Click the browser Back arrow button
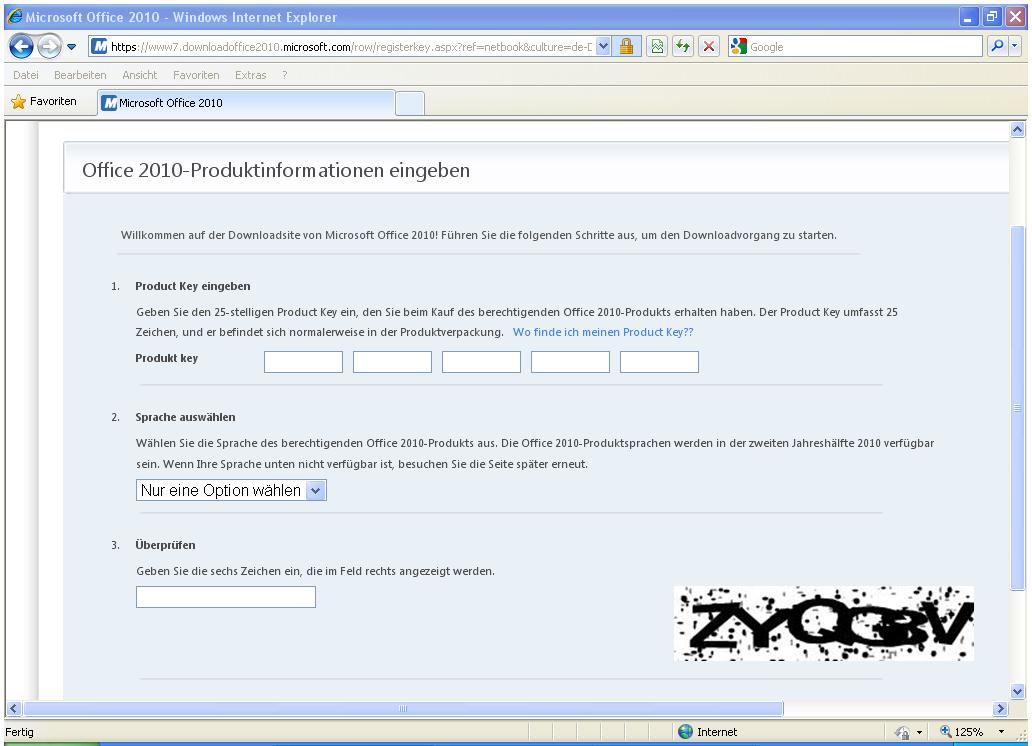The width and height of the screenshot is (1032, 746). click(x=21, y=47)
